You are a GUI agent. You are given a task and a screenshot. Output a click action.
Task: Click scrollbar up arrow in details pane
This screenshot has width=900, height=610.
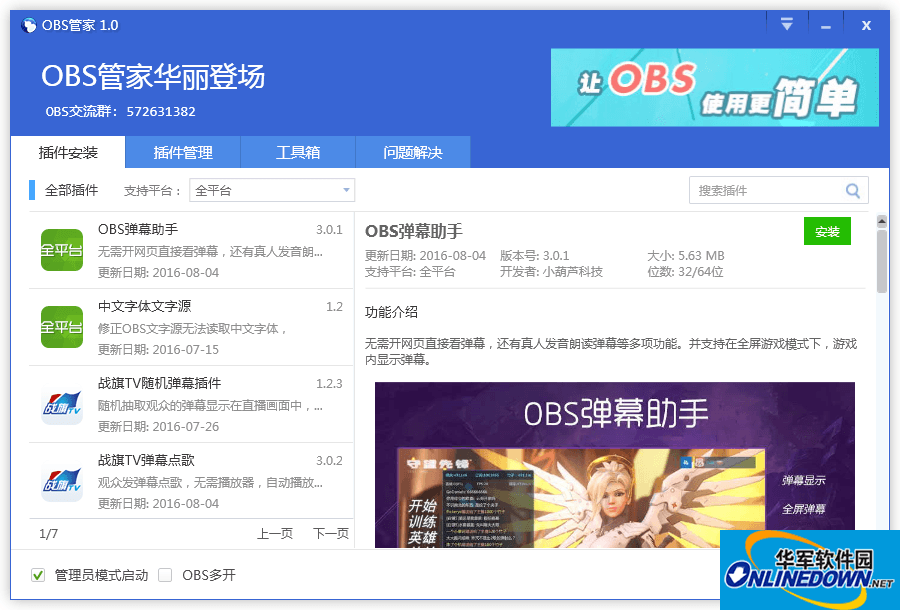point(882,221)
